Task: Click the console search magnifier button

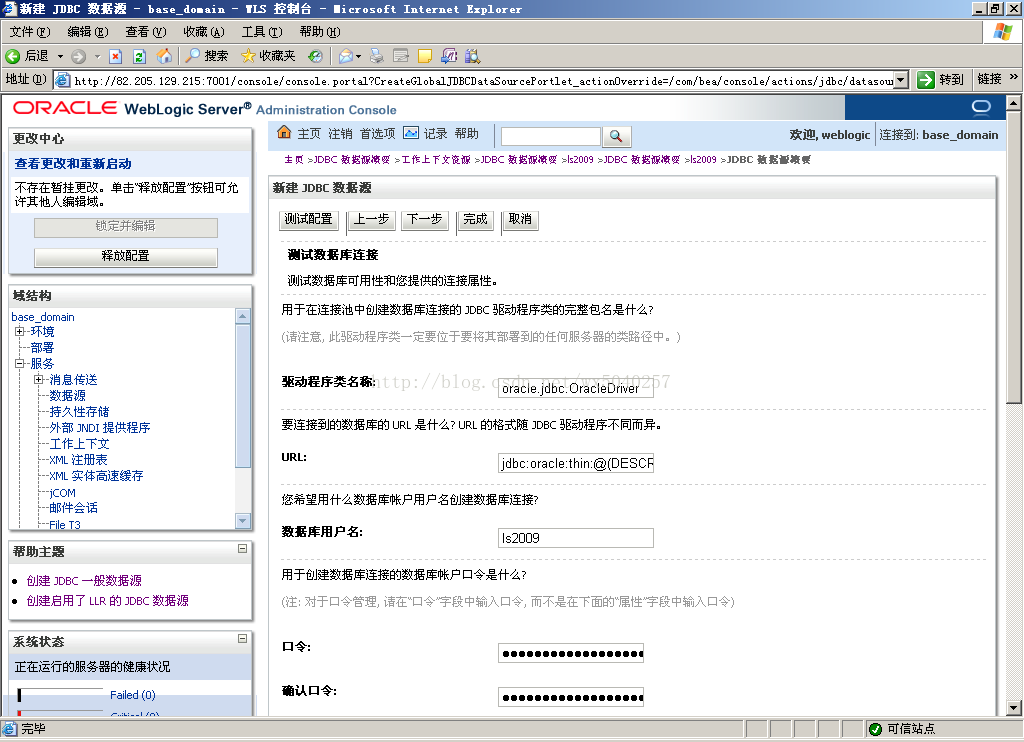Action: coord(617,136)
